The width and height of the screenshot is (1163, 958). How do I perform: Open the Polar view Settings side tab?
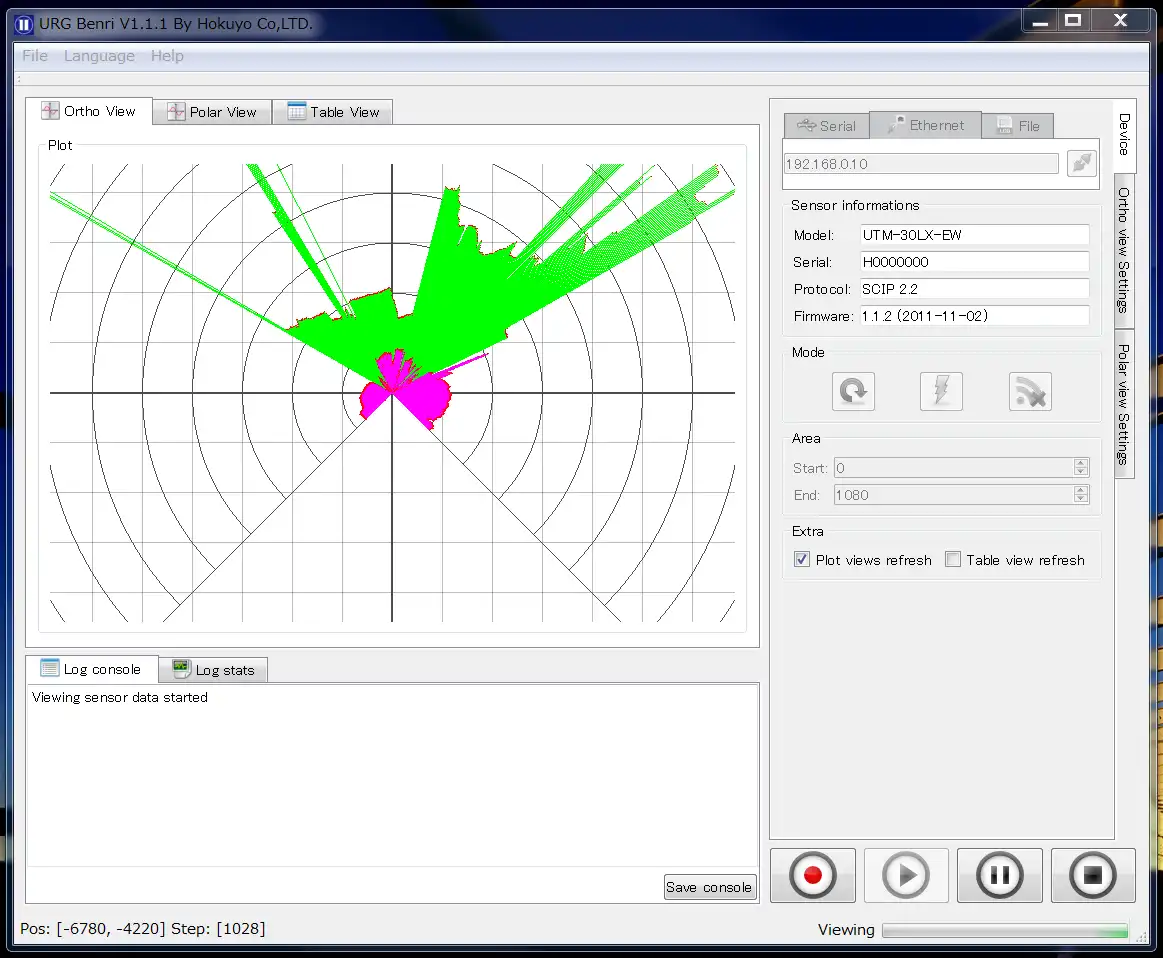click(x=1124, y=405)
